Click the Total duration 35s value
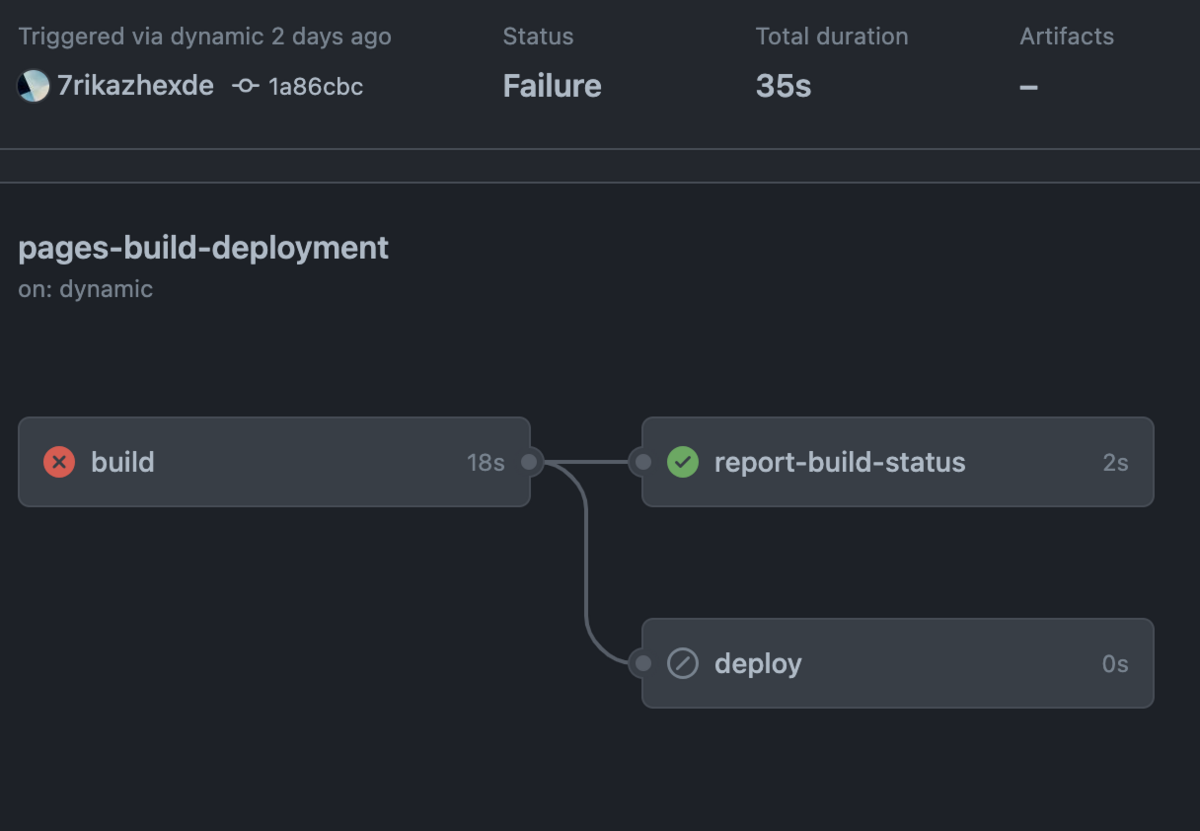 tap(783, 86)
